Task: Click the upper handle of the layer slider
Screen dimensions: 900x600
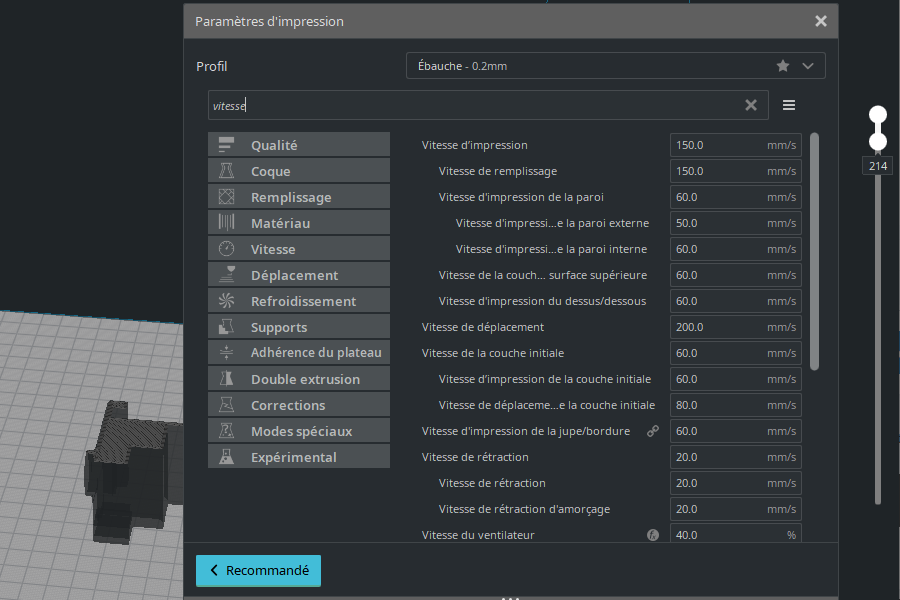Action: [x=878, y=115]
